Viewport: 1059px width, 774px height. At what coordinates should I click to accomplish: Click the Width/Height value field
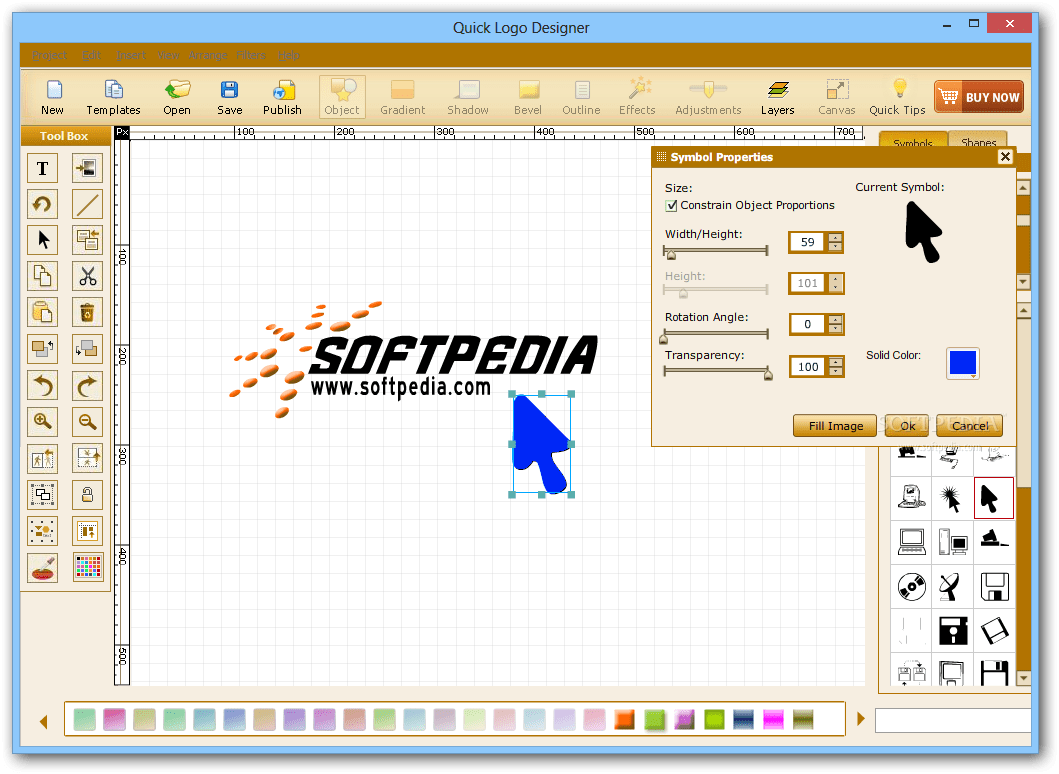(x=808, y=242)
